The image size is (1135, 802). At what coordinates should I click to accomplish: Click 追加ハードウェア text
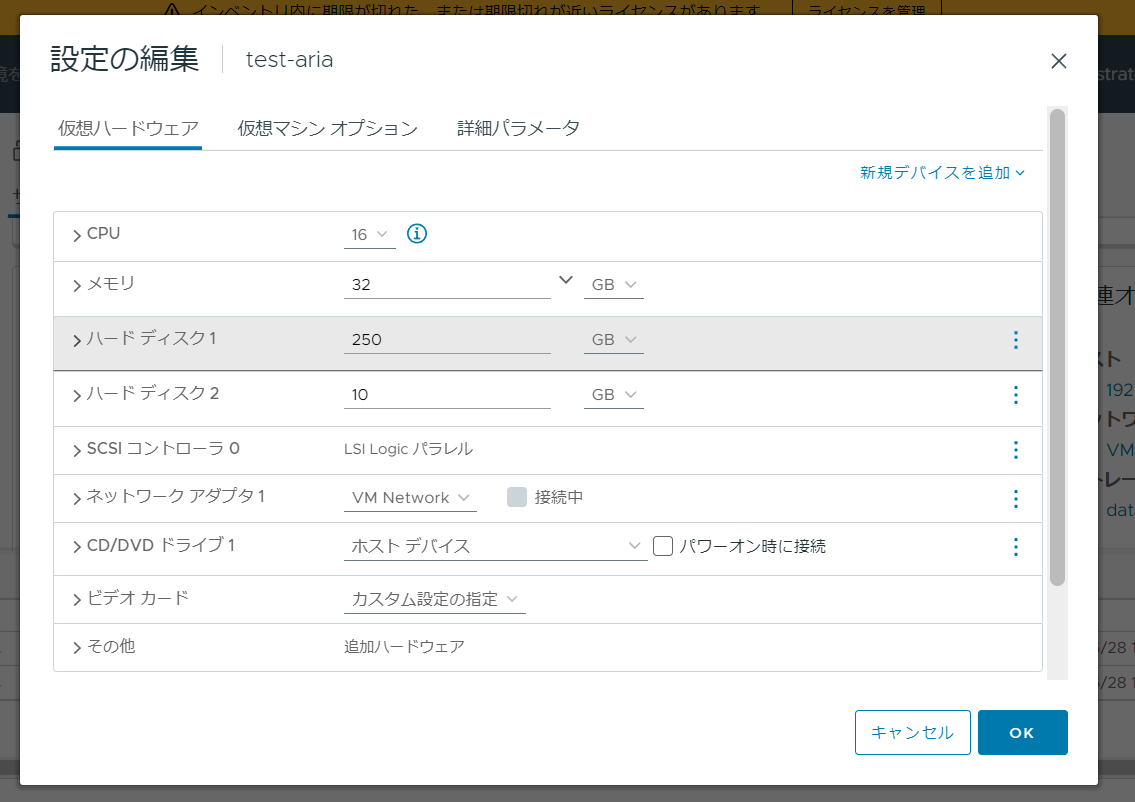[404, 647]
